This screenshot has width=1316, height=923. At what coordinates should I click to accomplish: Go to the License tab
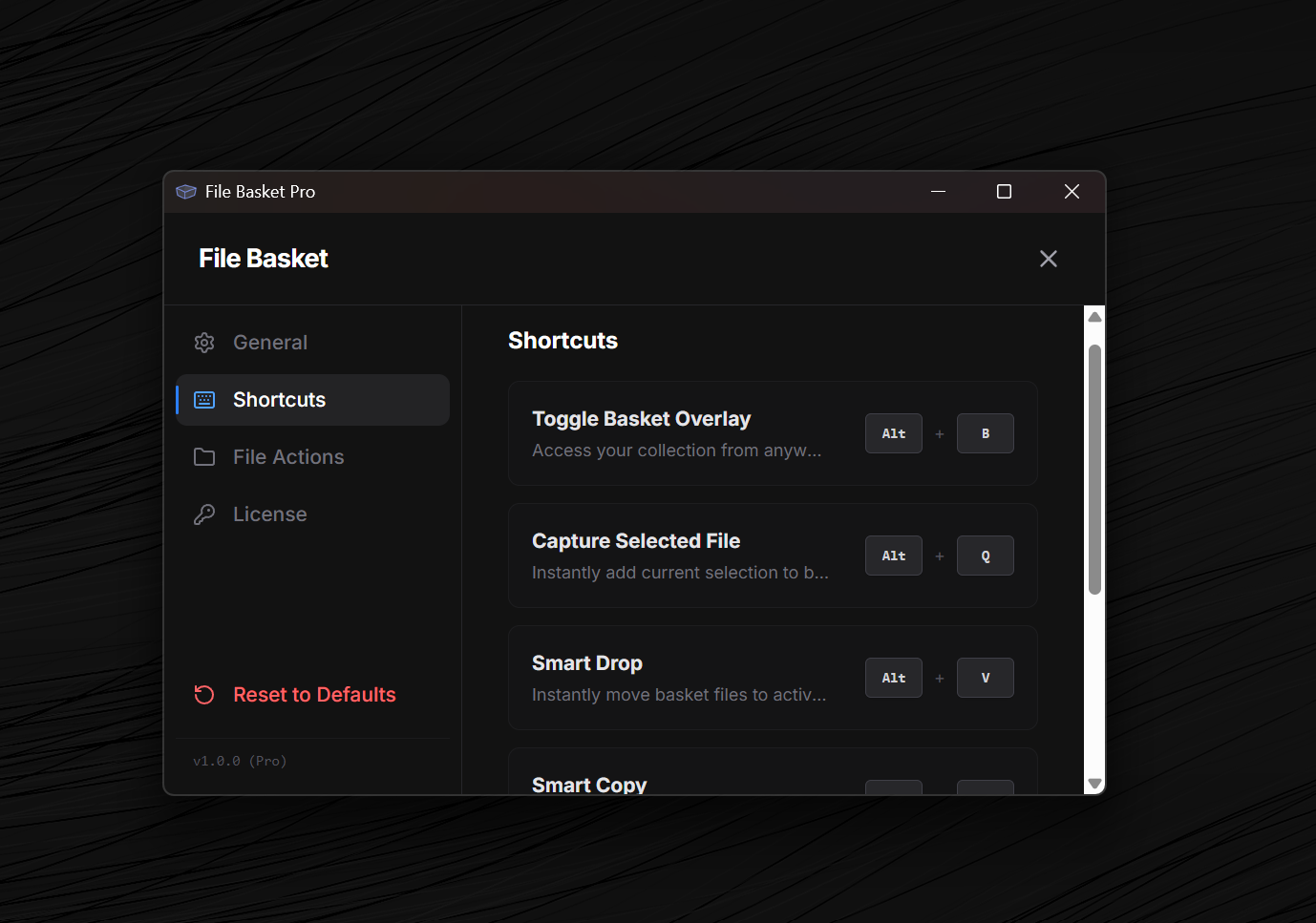(313, 514)
